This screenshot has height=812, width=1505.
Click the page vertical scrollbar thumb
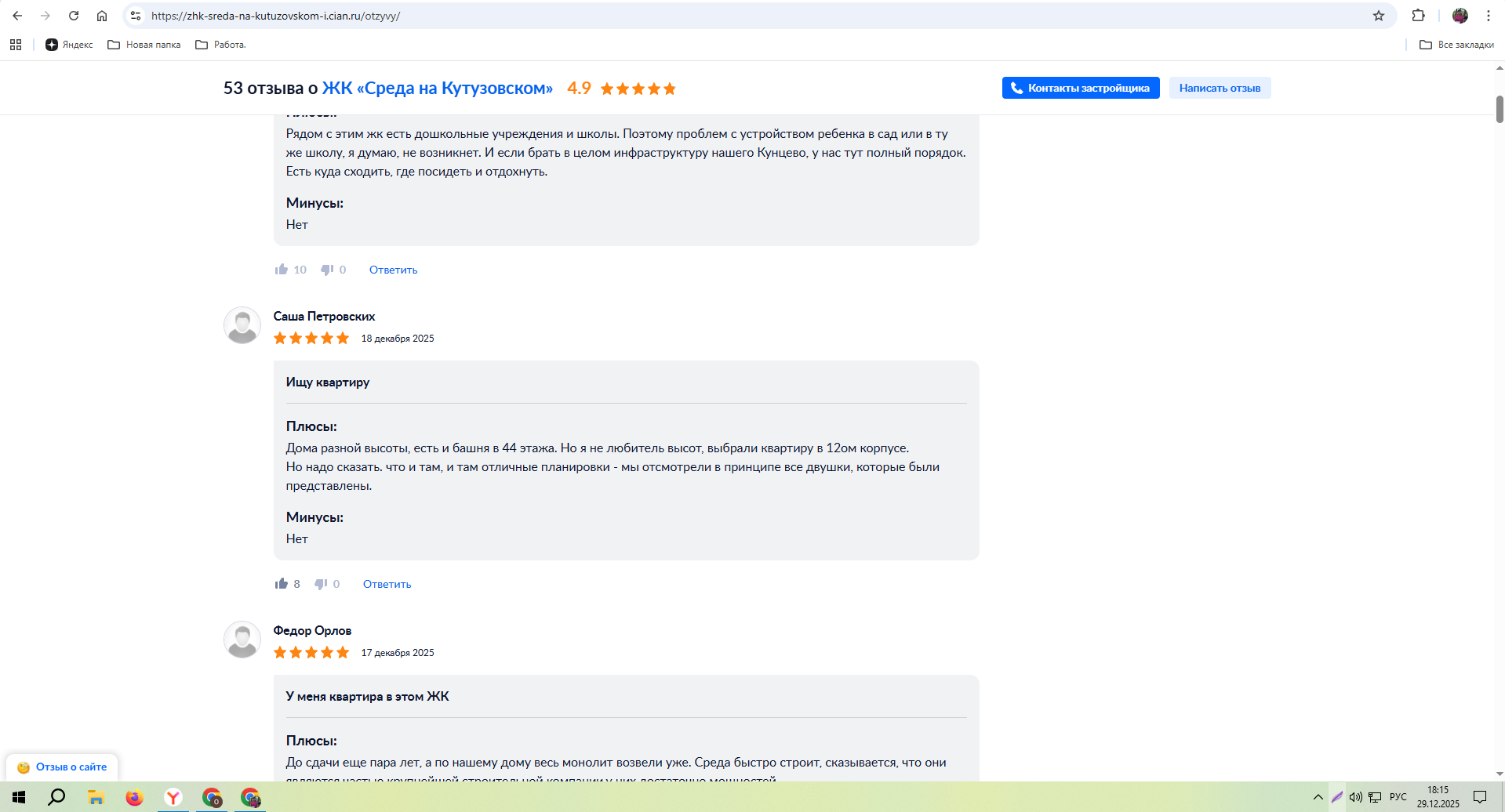1500,110
